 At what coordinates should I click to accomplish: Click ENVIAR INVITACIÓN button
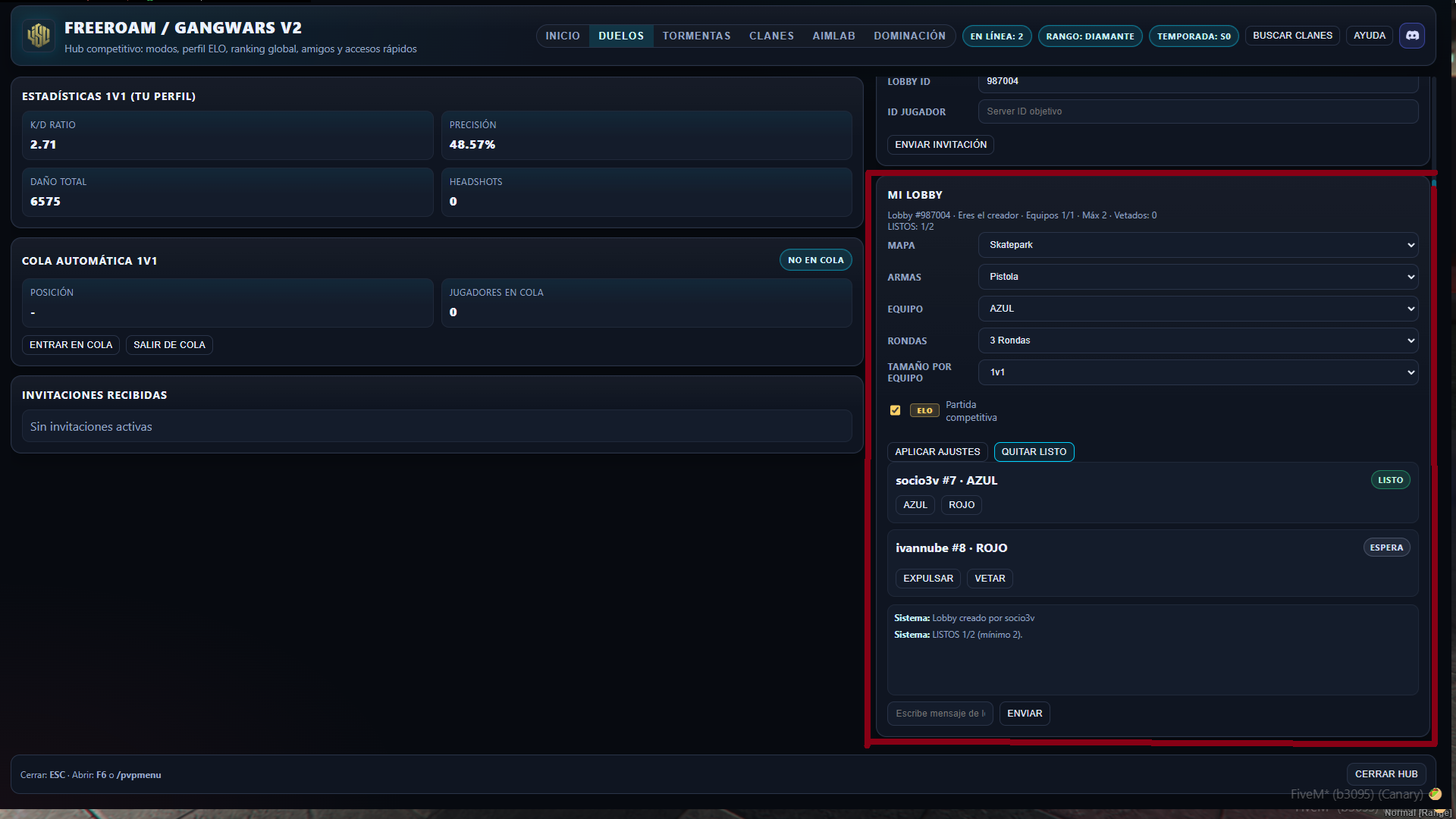pyautogui.click(x=940, y=145)
